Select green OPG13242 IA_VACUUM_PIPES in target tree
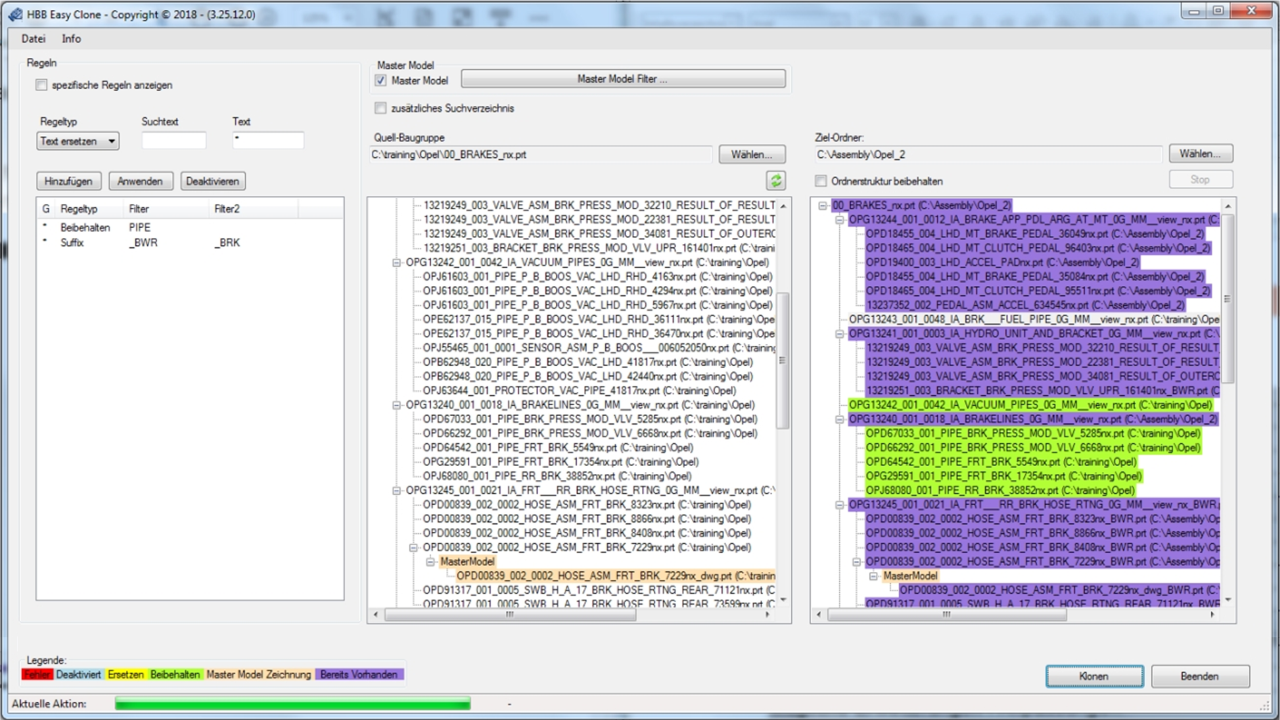This screenshot has height=720, width=1280. 1030,405
